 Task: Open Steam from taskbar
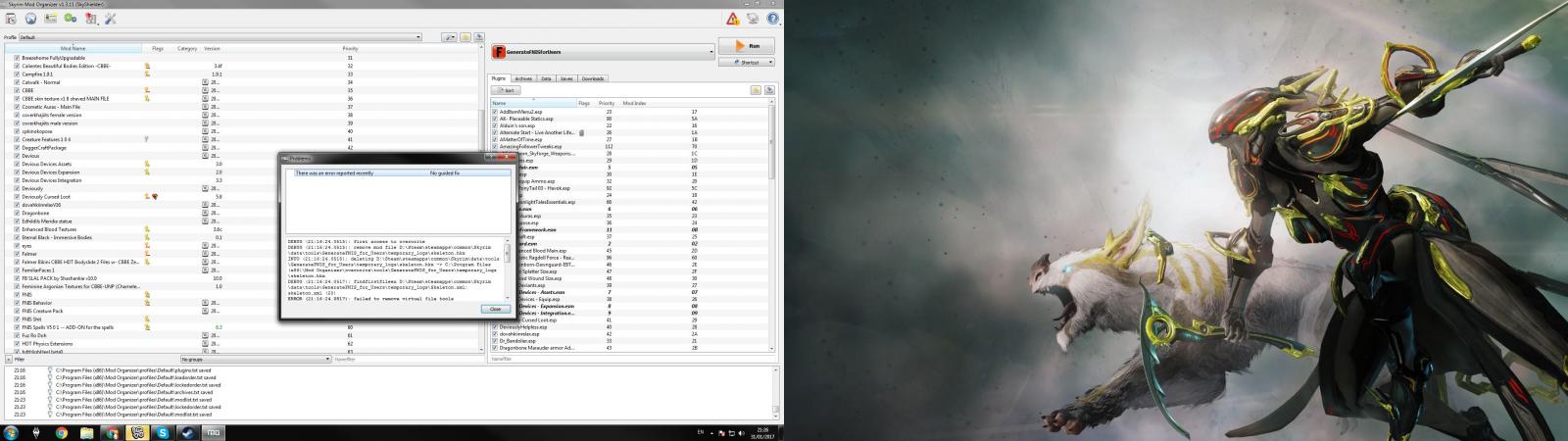point(189,431)
